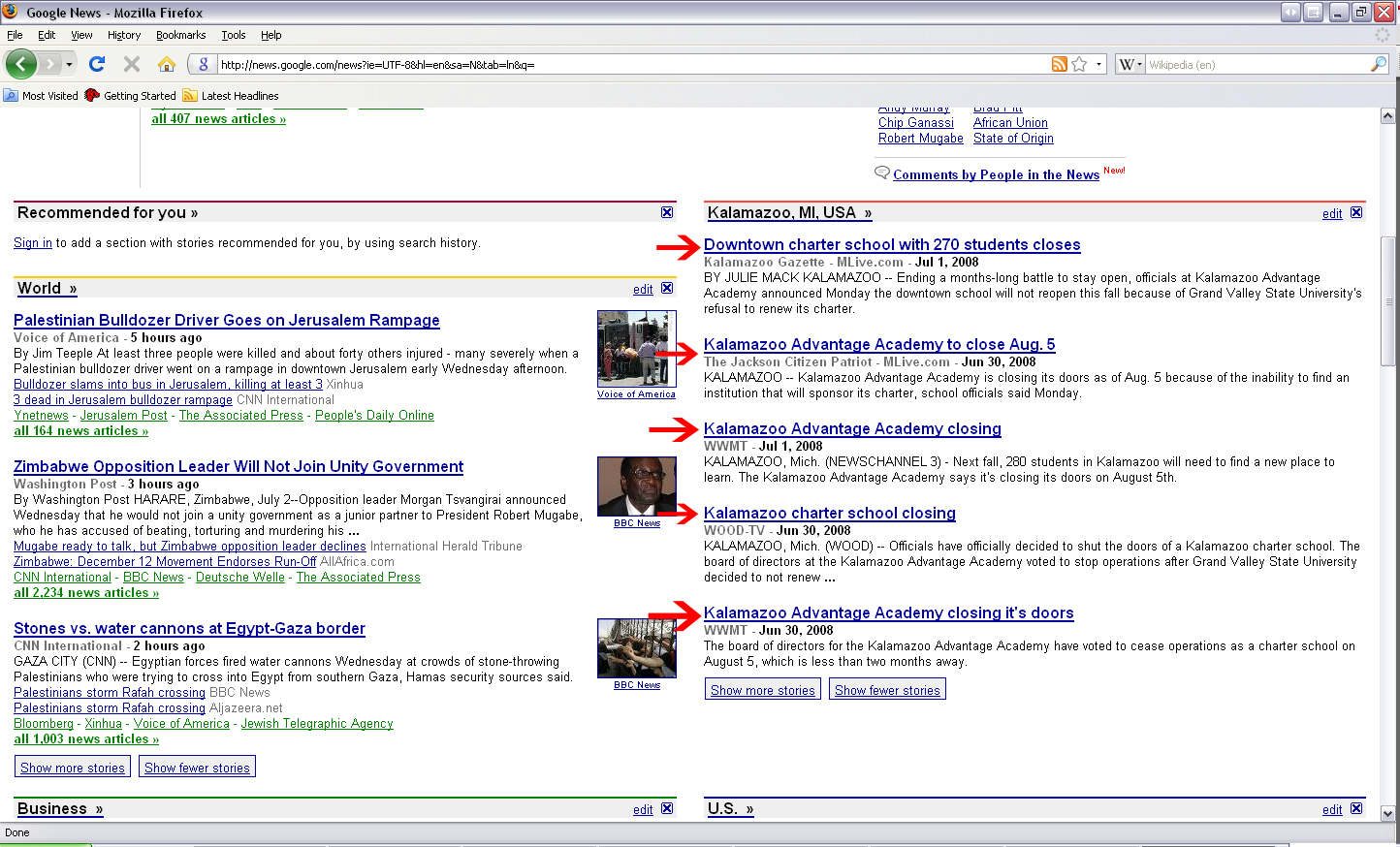1400x847 pixels.
Task: Click the Robert Mugabe link
Action: pyautogui.click(x=921, y=139)
